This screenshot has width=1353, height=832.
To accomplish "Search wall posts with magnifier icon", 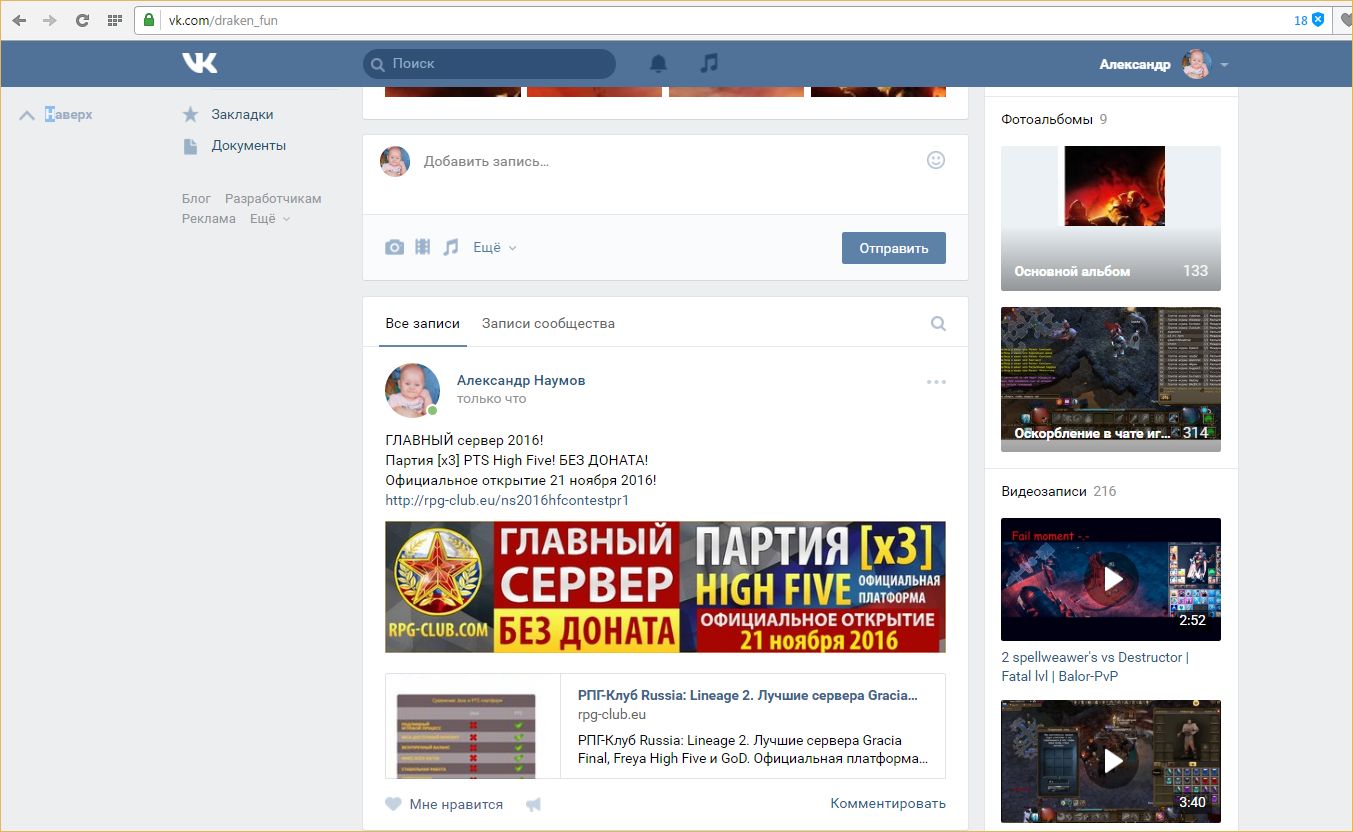I will tap(938, 324).
